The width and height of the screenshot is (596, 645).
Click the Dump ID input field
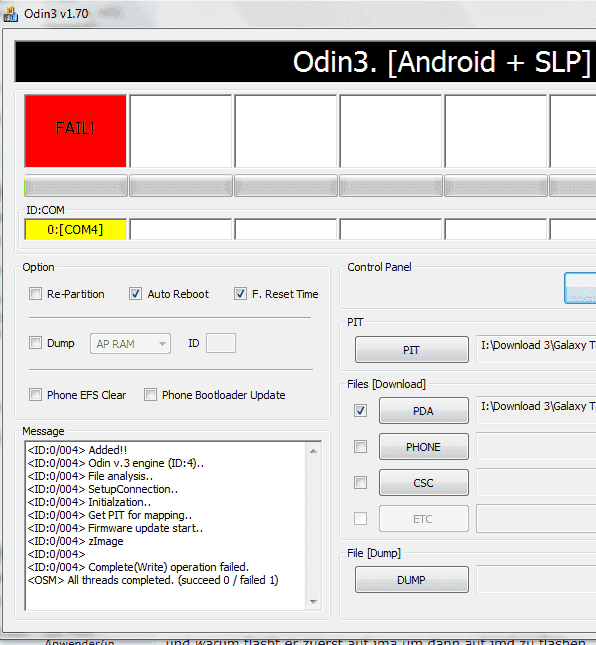click(x=221, y=343)
